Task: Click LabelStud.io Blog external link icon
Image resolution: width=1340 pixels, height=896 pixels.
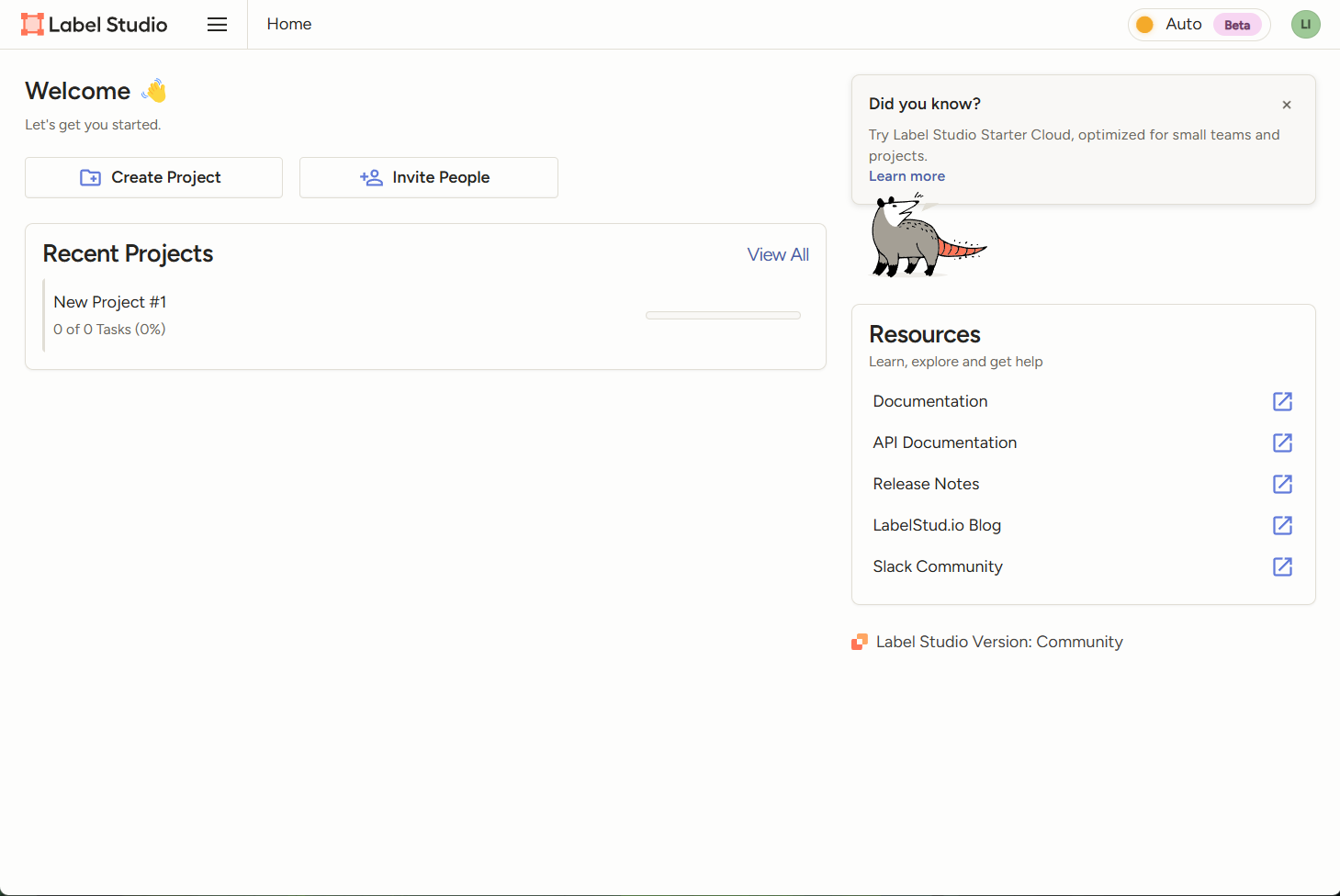Action: (x=1283, y=525)
